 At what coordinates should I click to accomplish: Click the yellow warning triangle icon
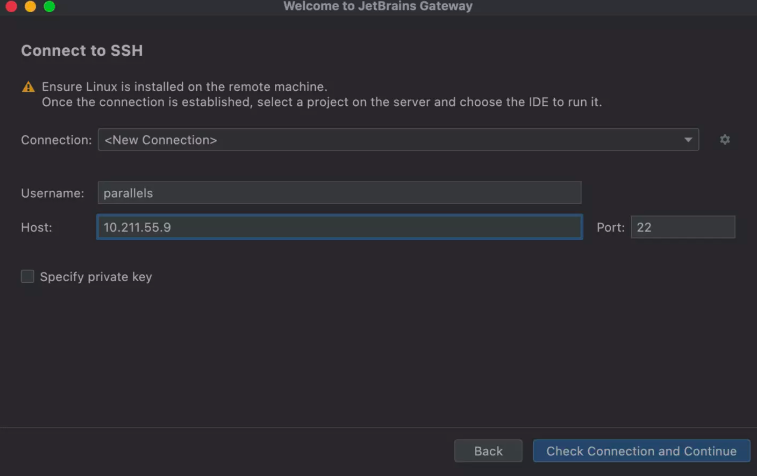click(28, 87)
